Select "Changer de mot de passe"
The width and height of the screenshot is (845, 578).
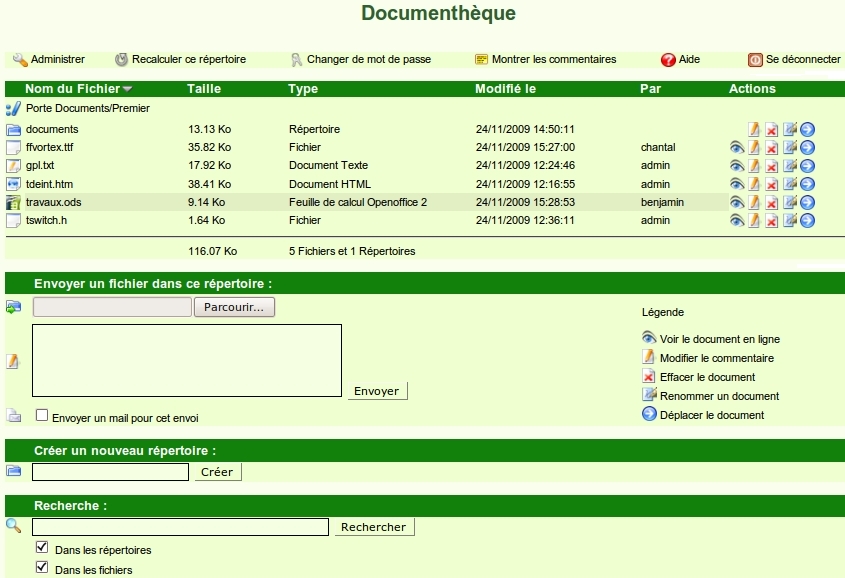click(x=368, y=60)
